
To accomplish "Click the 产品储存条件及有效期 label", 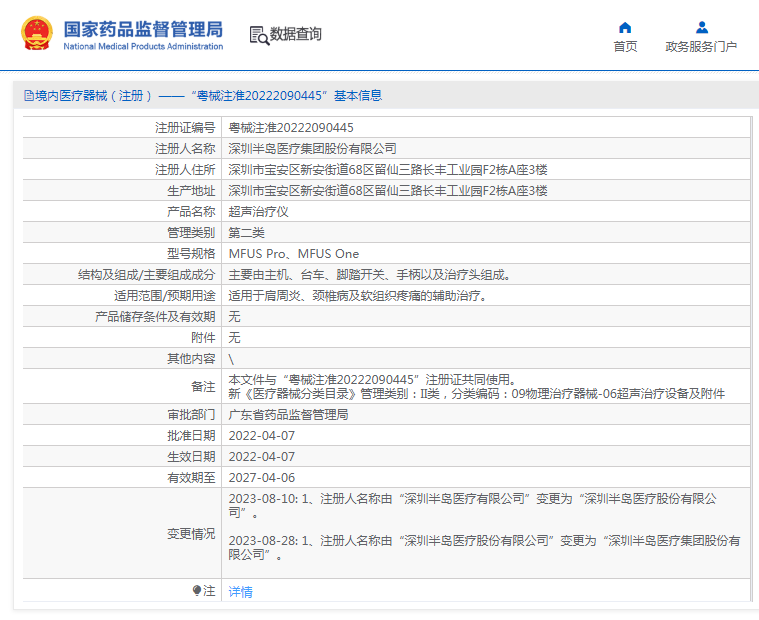I will point(155,317).
